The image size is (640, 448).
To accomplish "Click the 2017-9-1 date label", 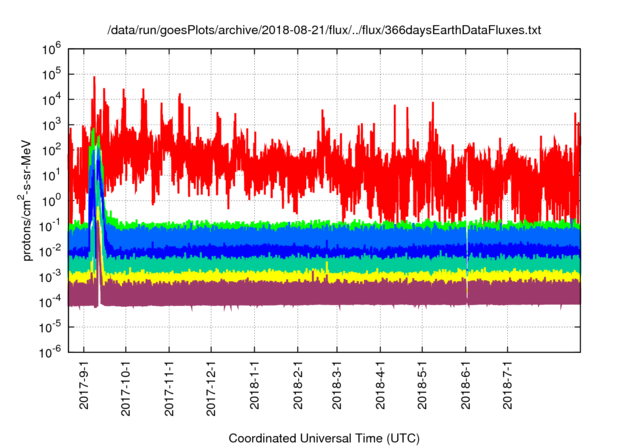I will coord(84,385).
